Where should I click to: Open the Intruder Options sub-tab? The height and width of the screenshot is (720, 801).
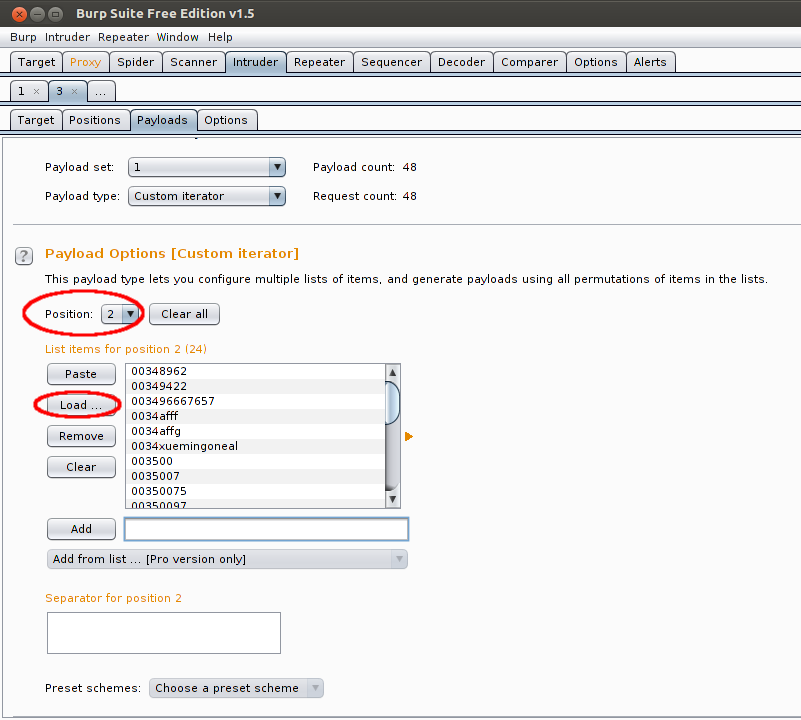point(226,120)
